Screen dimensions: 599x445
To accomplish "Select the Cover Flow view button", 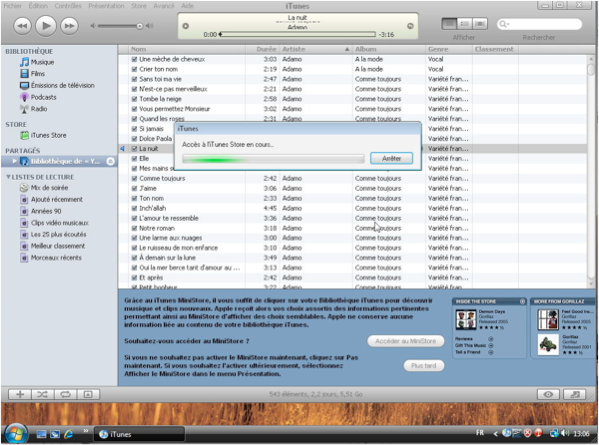I will [x=480, y=24].
